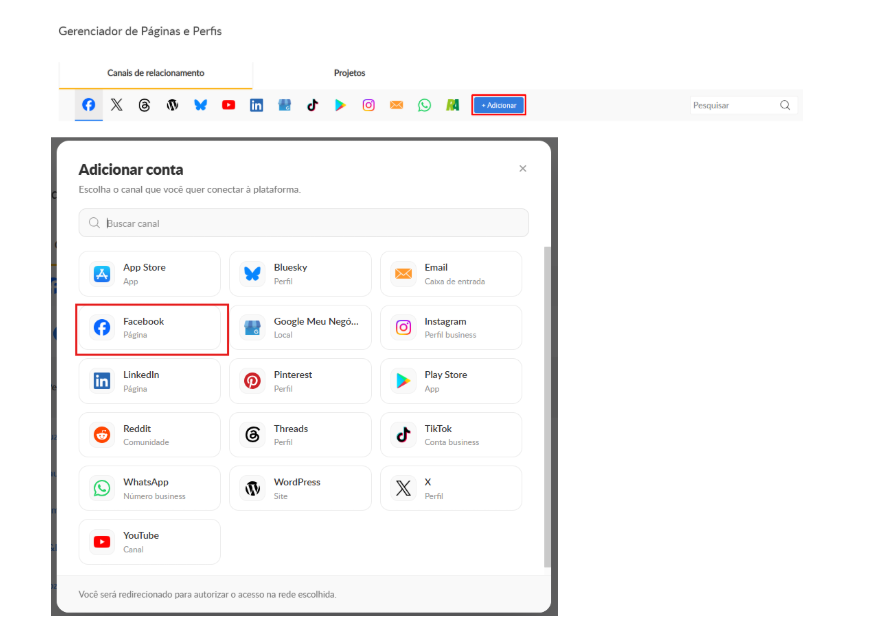The image size is (878, 620).
Task: Choose the Google Meu Negócio Local card
Action: coord(300,328)
